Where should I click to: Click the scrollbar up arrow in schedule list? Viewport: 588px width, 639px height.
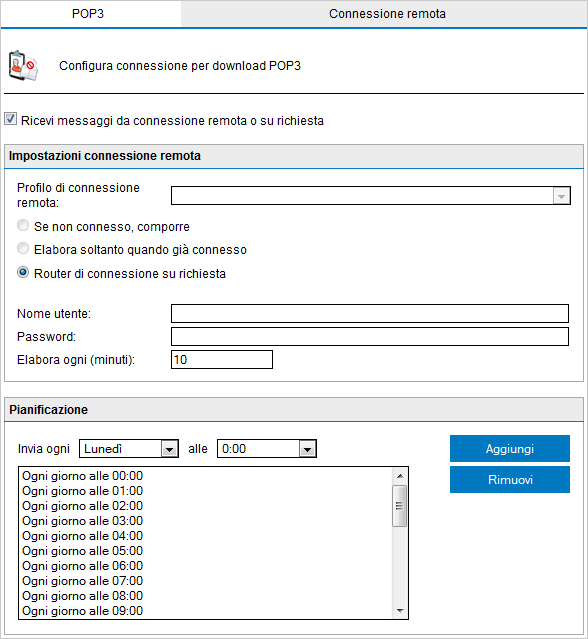point(400,476)
